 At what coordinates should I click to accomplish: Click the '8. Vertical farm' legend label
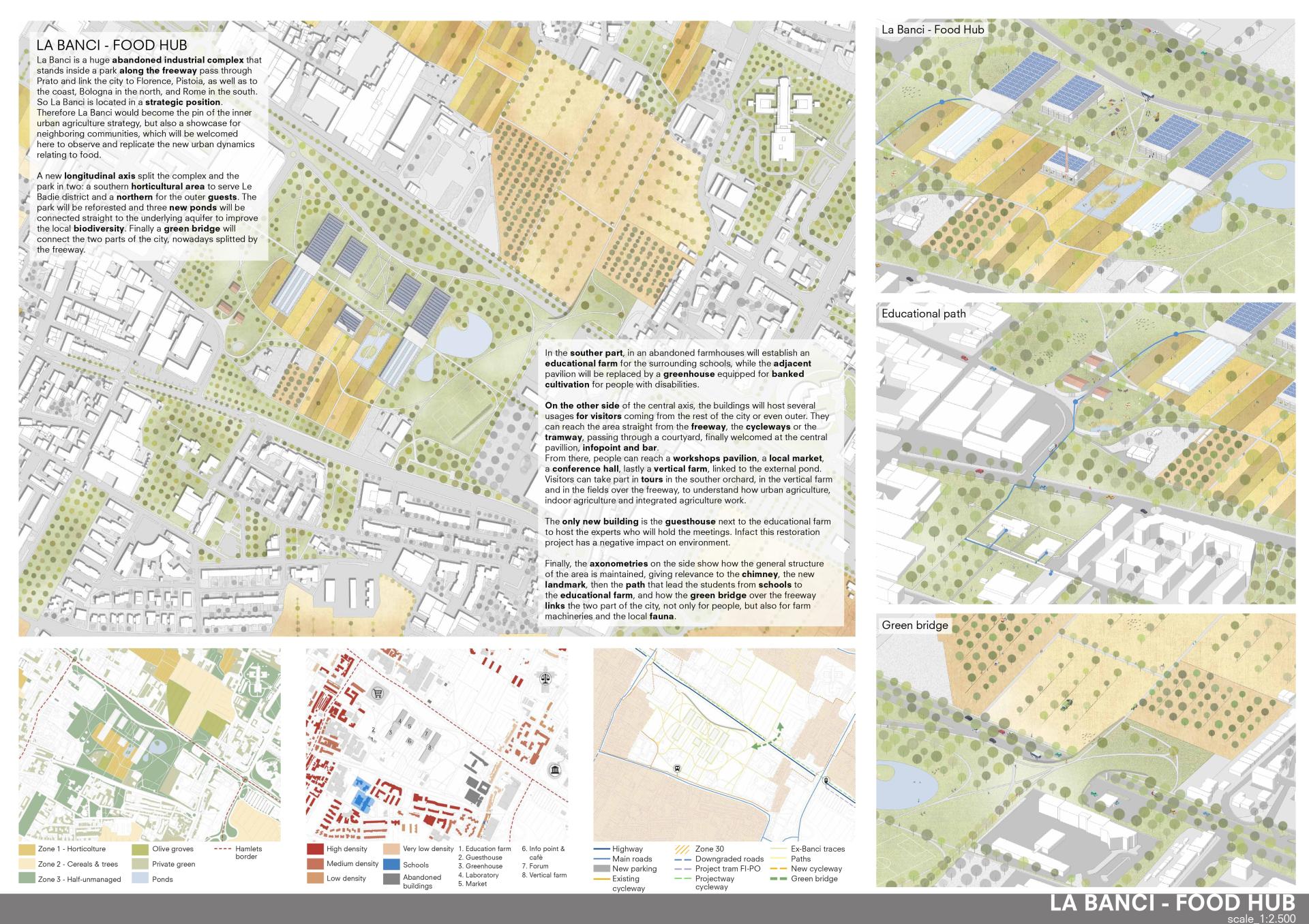[544, 875]
